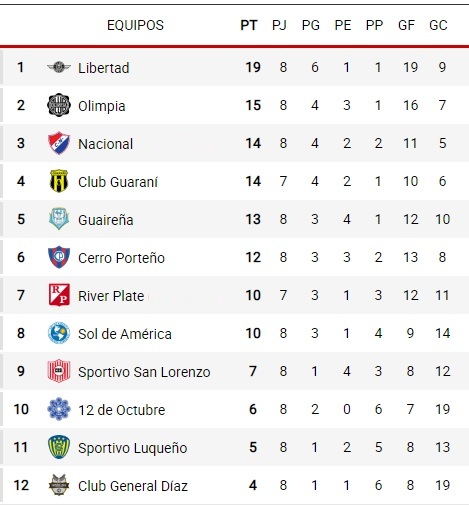
Task: Click the Sportivo San Lorenzo team name
Action: pyautogui.click(x=144, y=372)
